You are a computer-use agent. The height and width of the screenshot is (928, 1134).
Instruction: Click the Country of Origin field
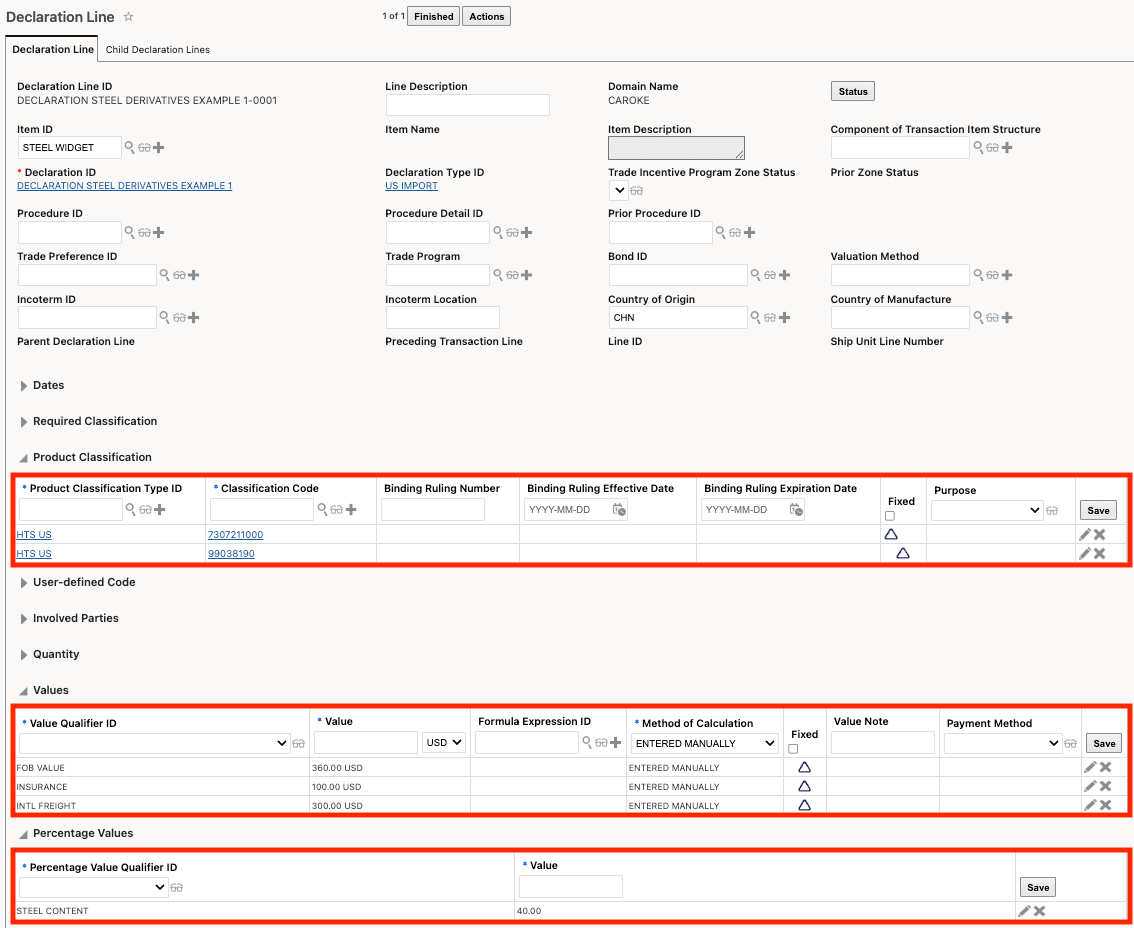678,318
